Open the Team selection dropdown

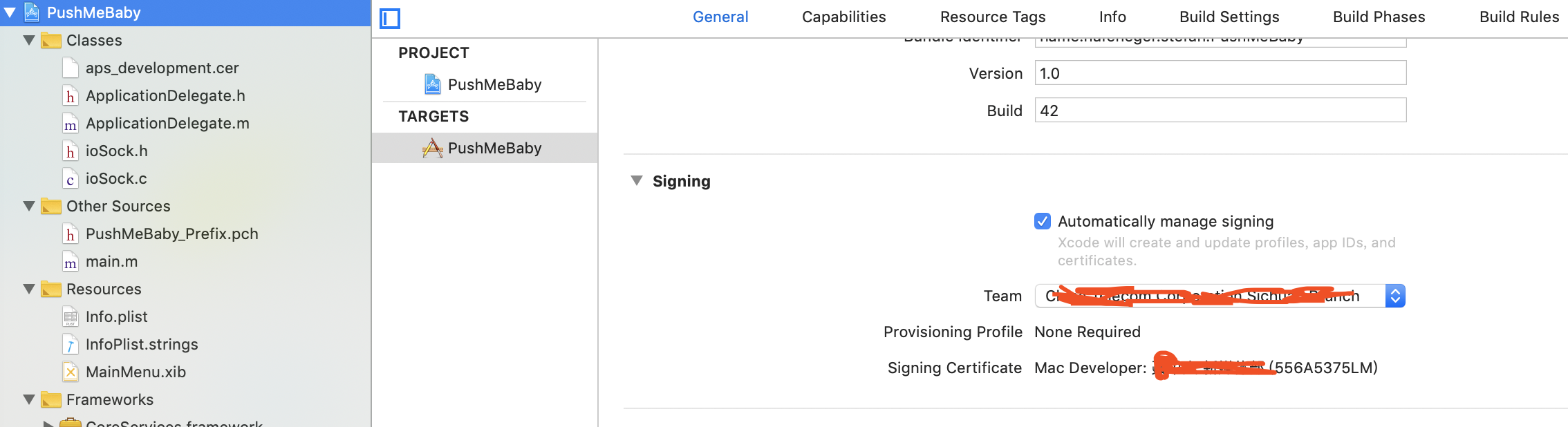click(1395, 296)
